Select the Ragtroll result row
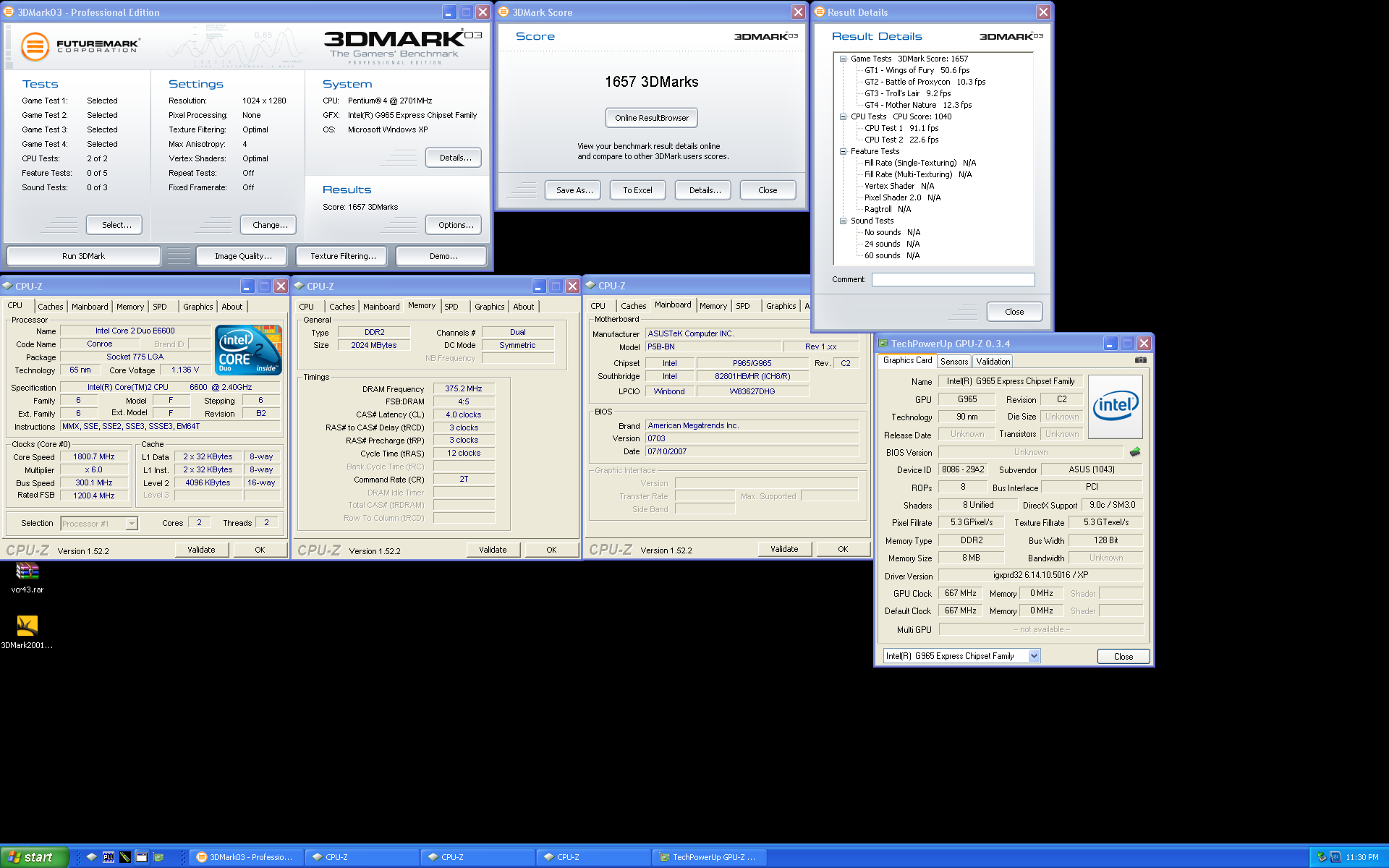 pos(887,209)
